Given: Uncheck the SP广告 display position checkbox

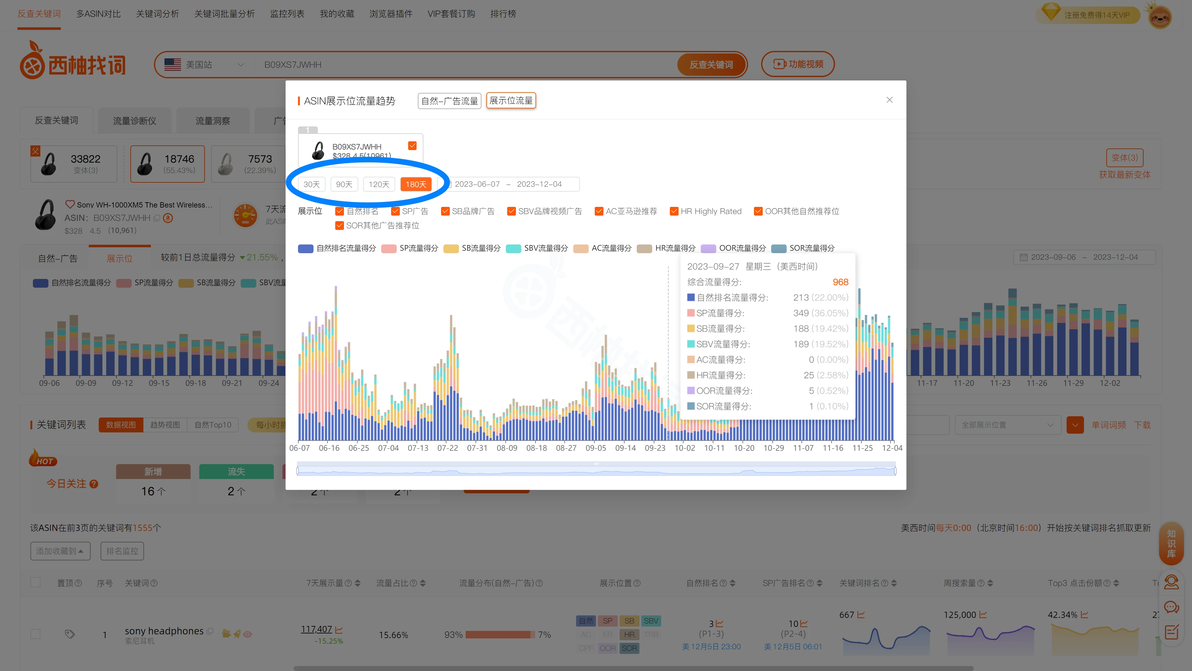Looking at the screenshot, I should pyautogui.click(x=395, y=211).
